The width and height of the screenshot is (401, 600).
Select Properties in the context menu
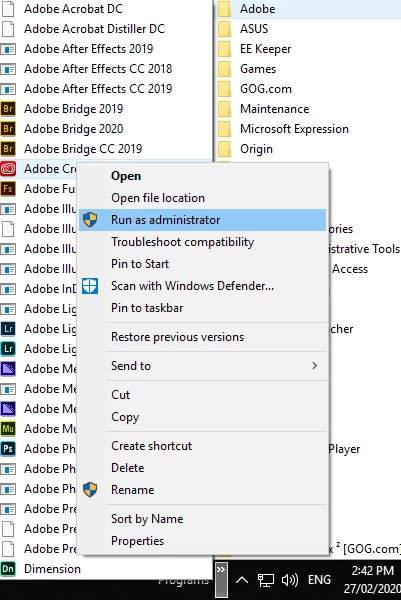(137, 541)
